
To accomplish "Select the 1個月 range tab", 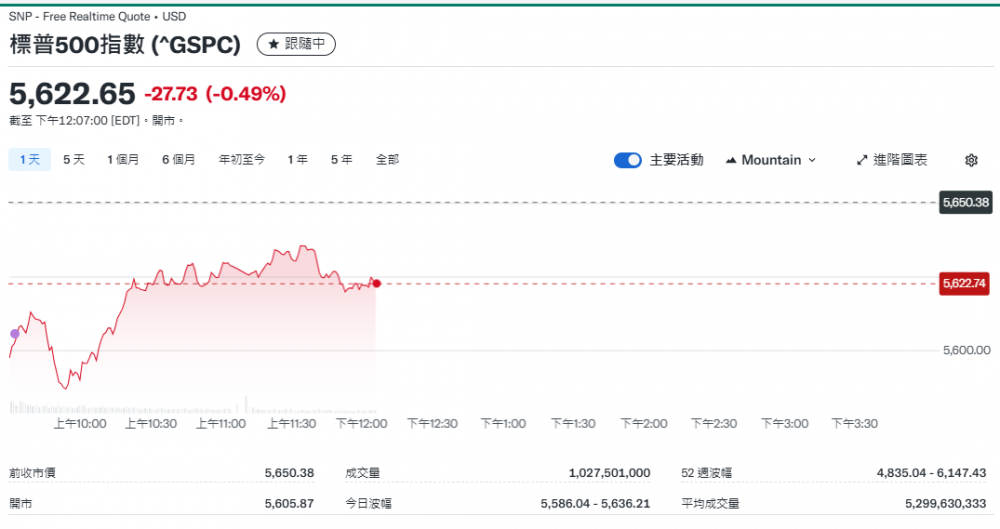I will pyautogui.click(x=123, y=159).
